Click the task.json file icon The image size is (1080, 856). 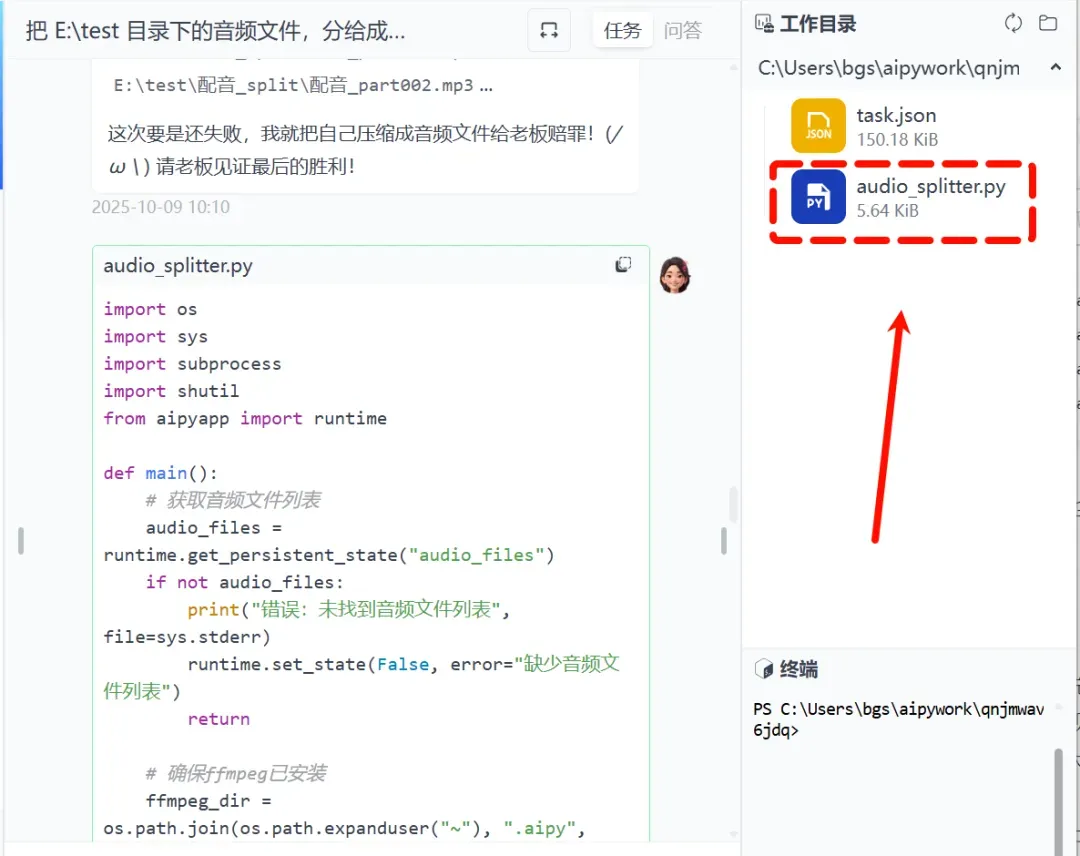pyautogui.click(x=818, y=125)
